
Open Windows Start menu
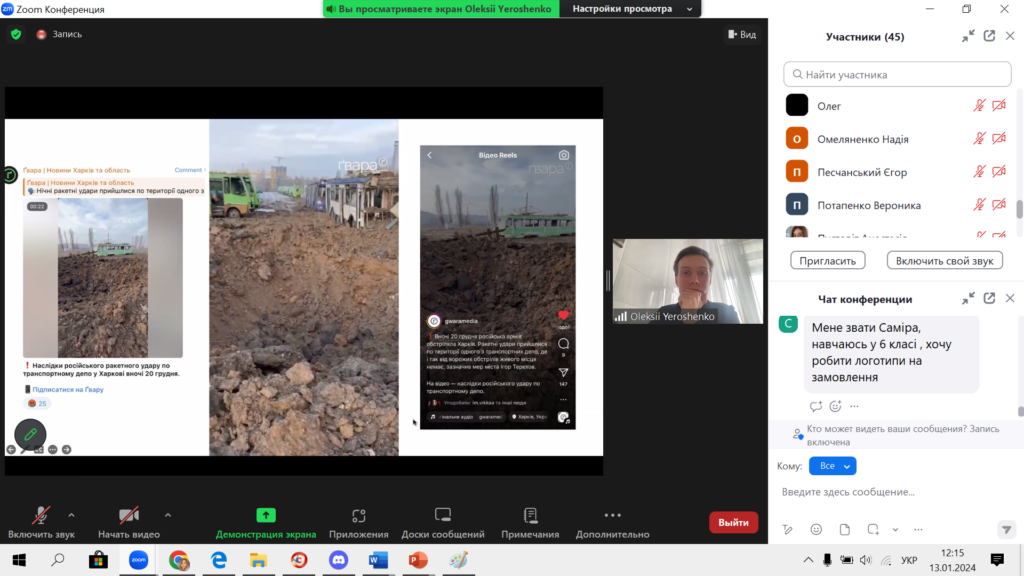coord(19,560)
